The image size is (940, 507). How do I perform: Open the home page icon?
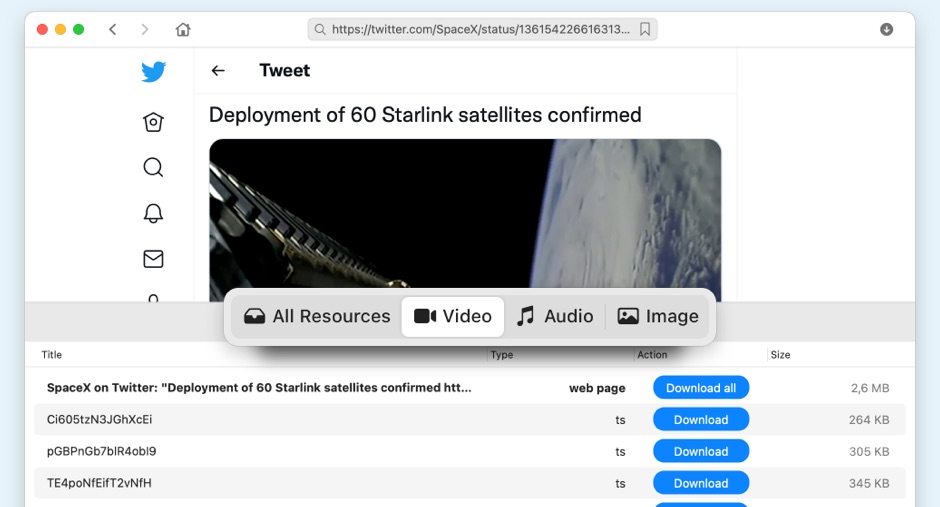tap(183, 29)
